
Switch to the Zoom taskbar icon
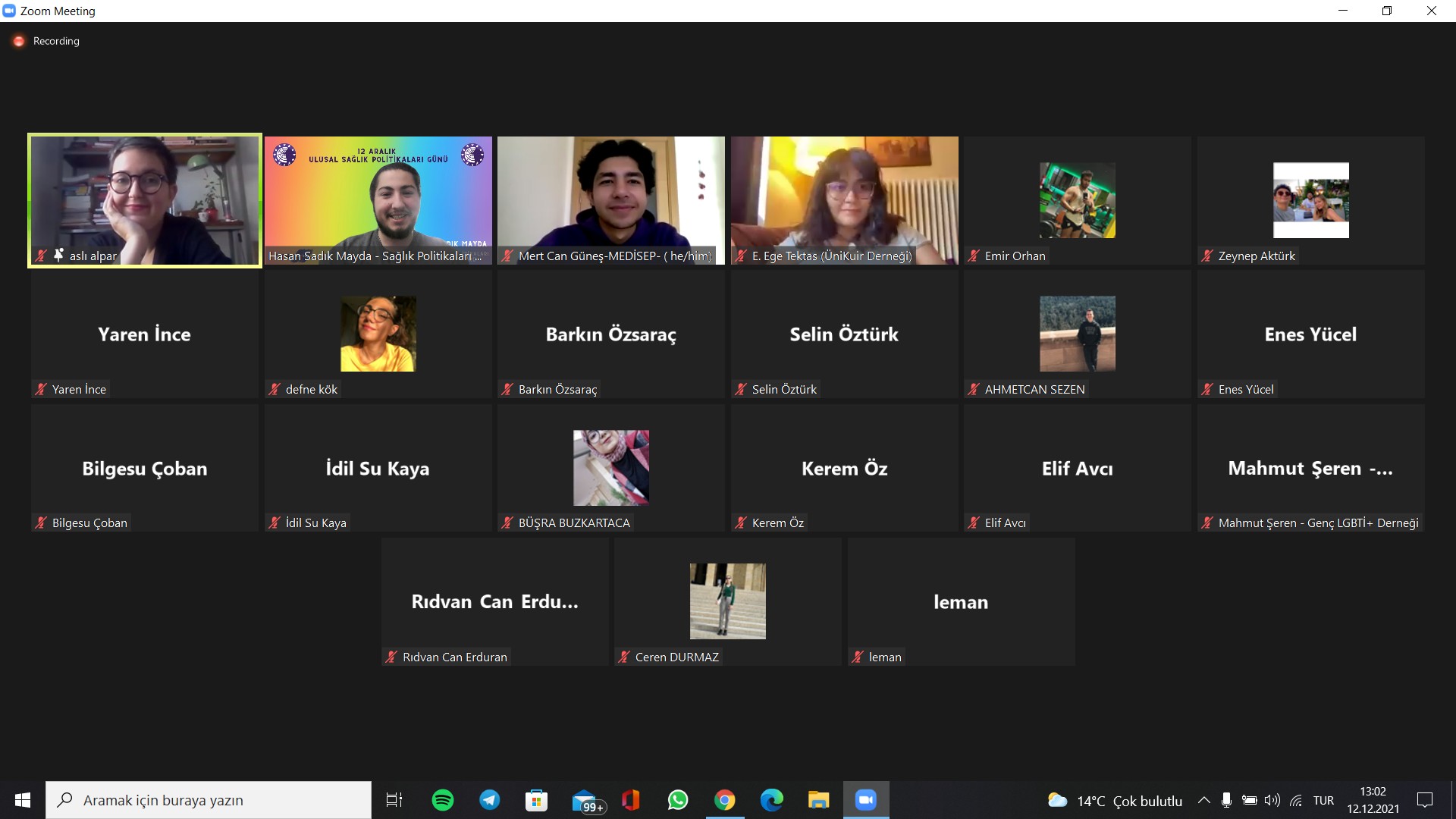(x=865, y=800)
